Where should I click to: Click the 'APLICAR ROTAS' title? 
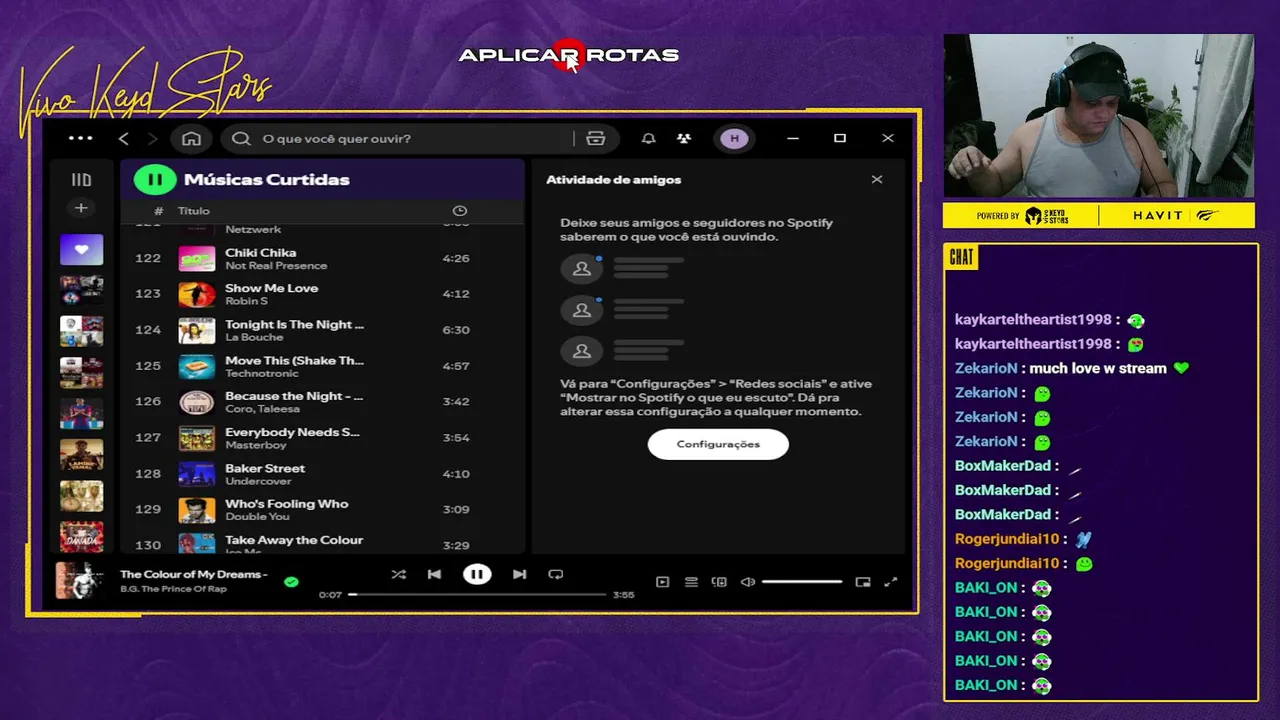tap(569, 55)
